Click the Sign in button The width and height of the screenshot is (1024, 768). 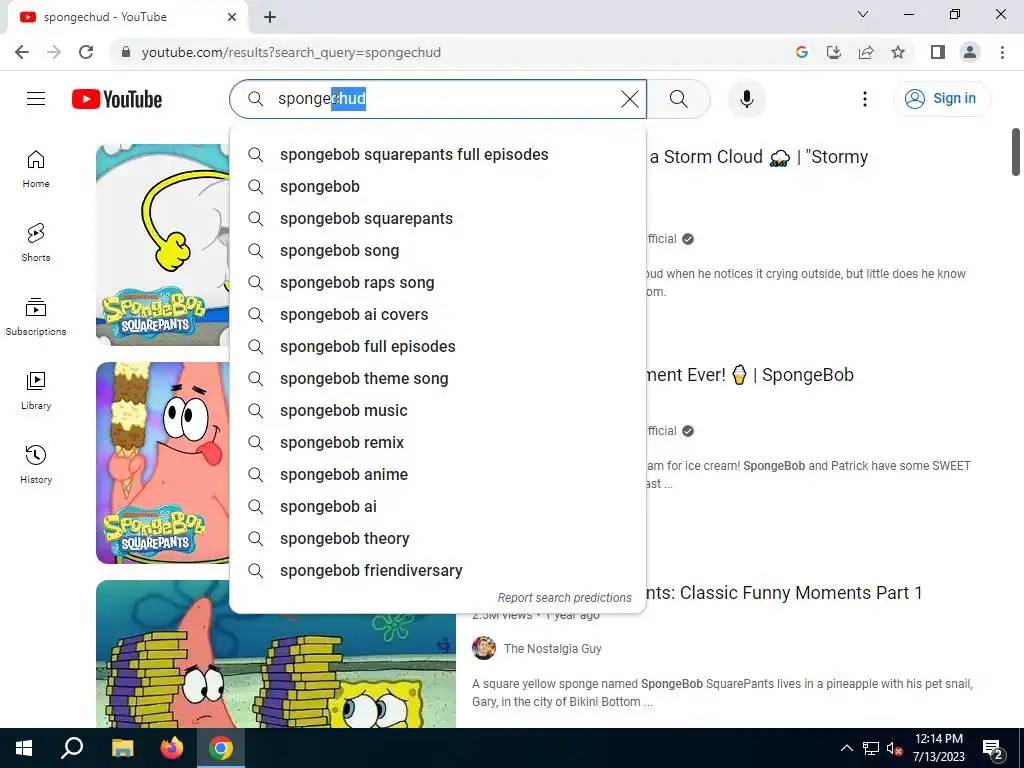(x=941, y=99)
